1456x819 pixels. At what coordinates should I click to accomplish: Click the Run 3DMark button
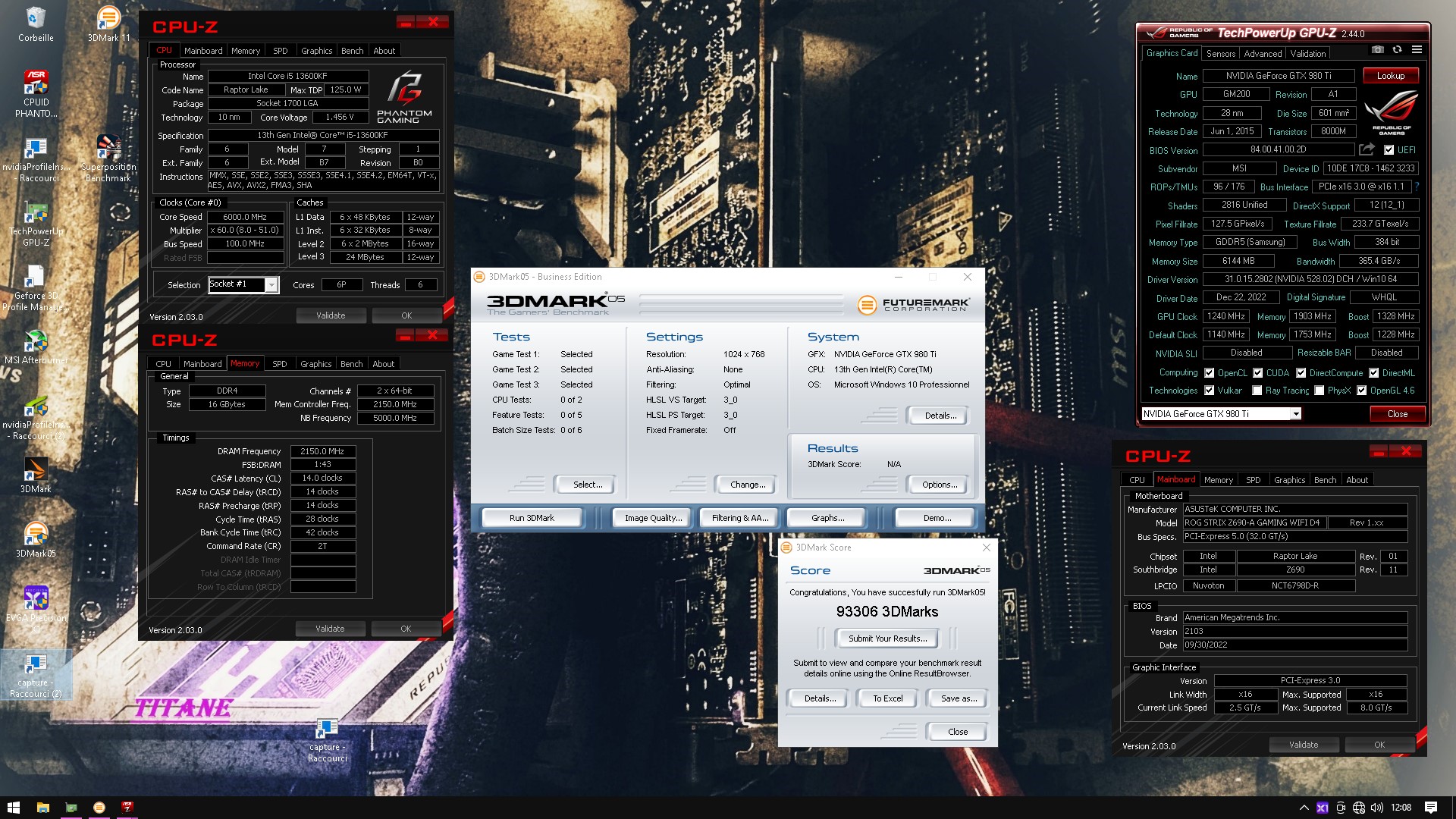click(x=532, y=518)
